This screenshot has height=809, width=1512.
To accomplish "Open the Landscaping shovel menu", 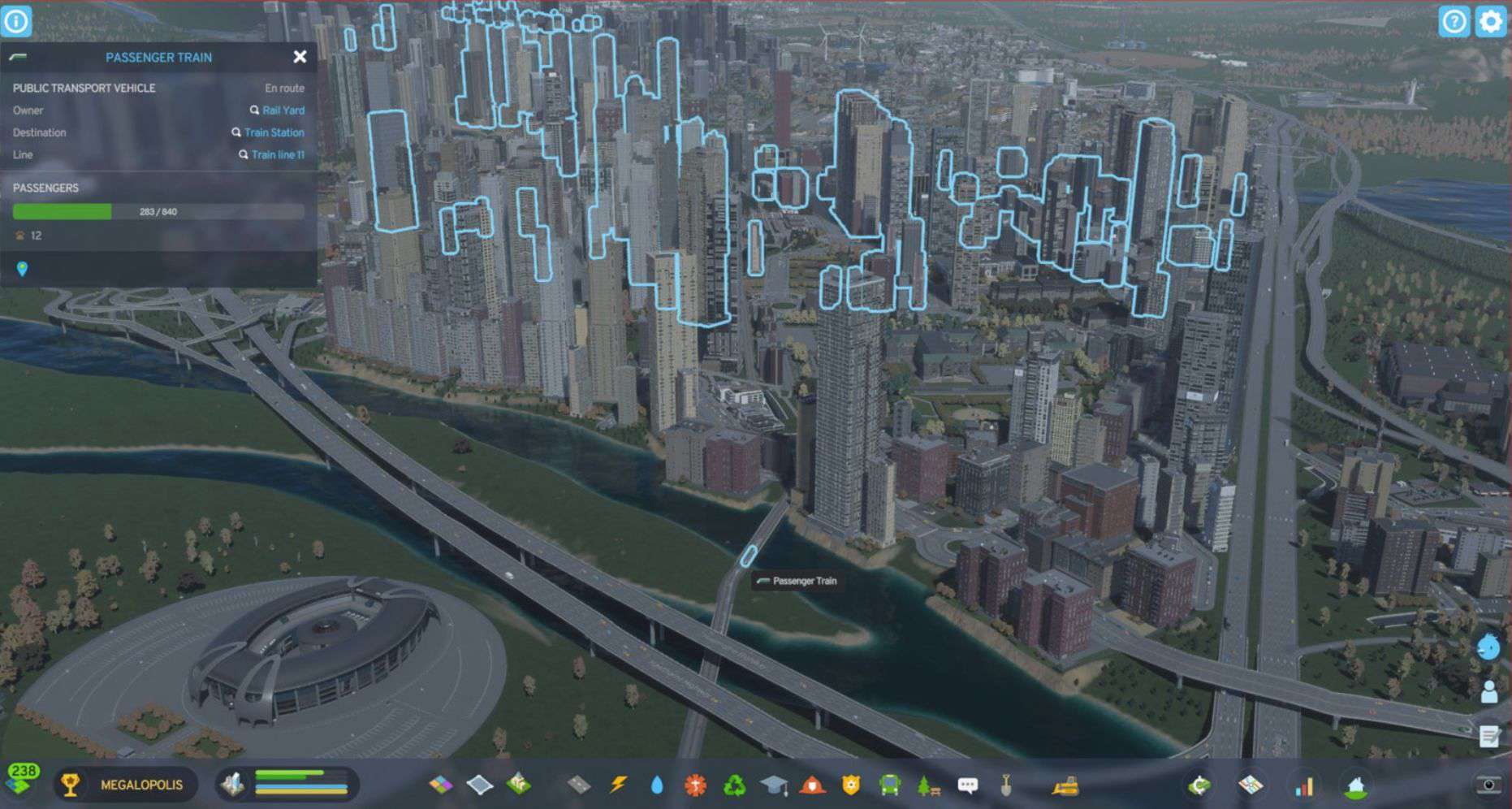I will coord(1005,785).
